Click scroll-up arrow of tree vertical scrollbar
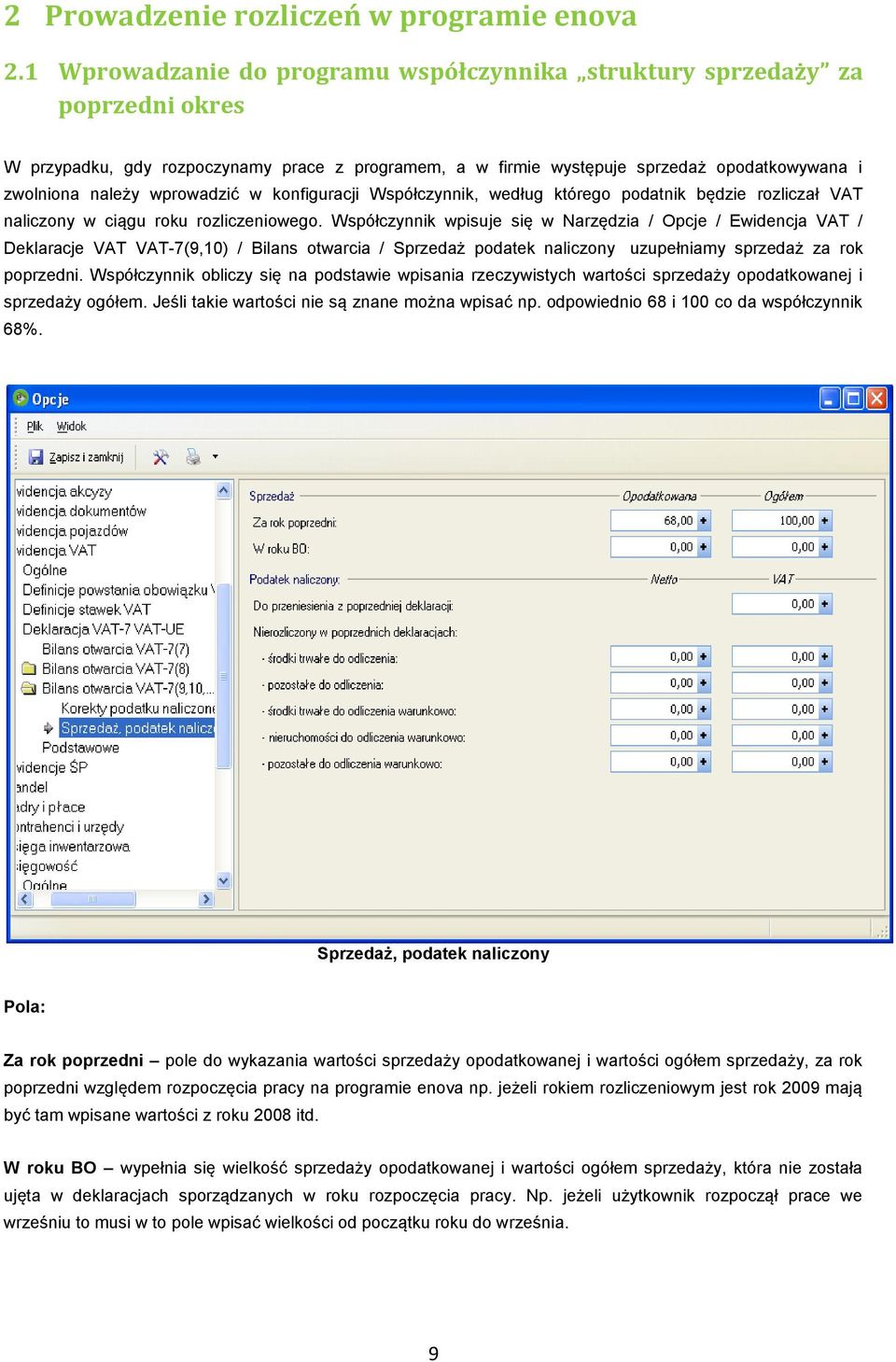The height and width of the screenshot is (1362, 896). click(224, 491)
